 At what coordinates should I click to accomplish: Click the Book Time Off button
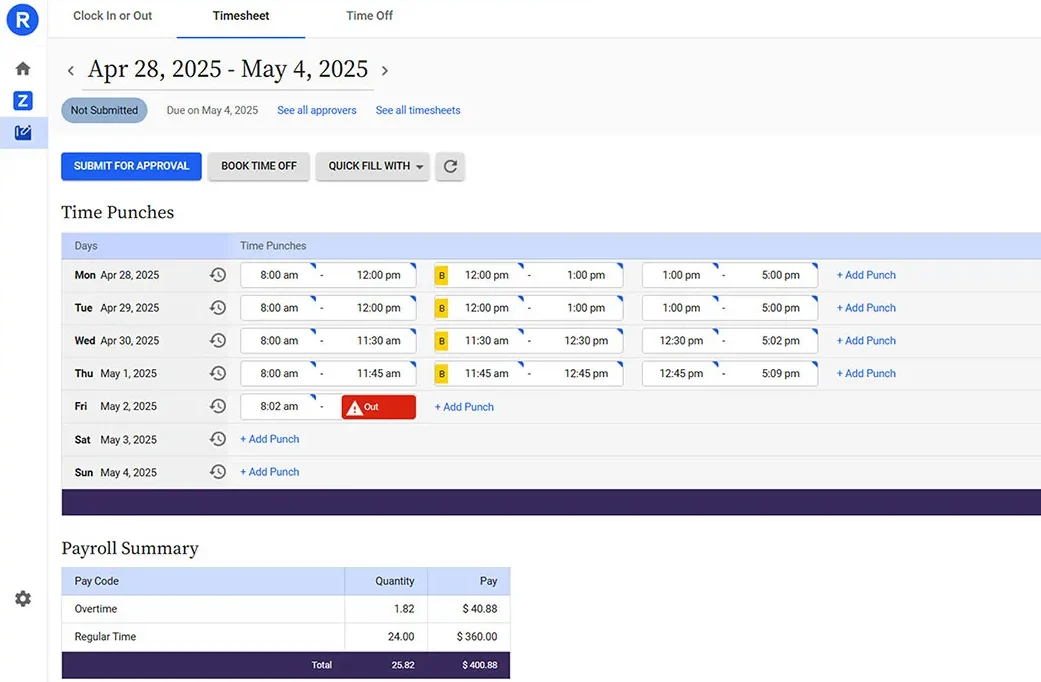(258, 166)
